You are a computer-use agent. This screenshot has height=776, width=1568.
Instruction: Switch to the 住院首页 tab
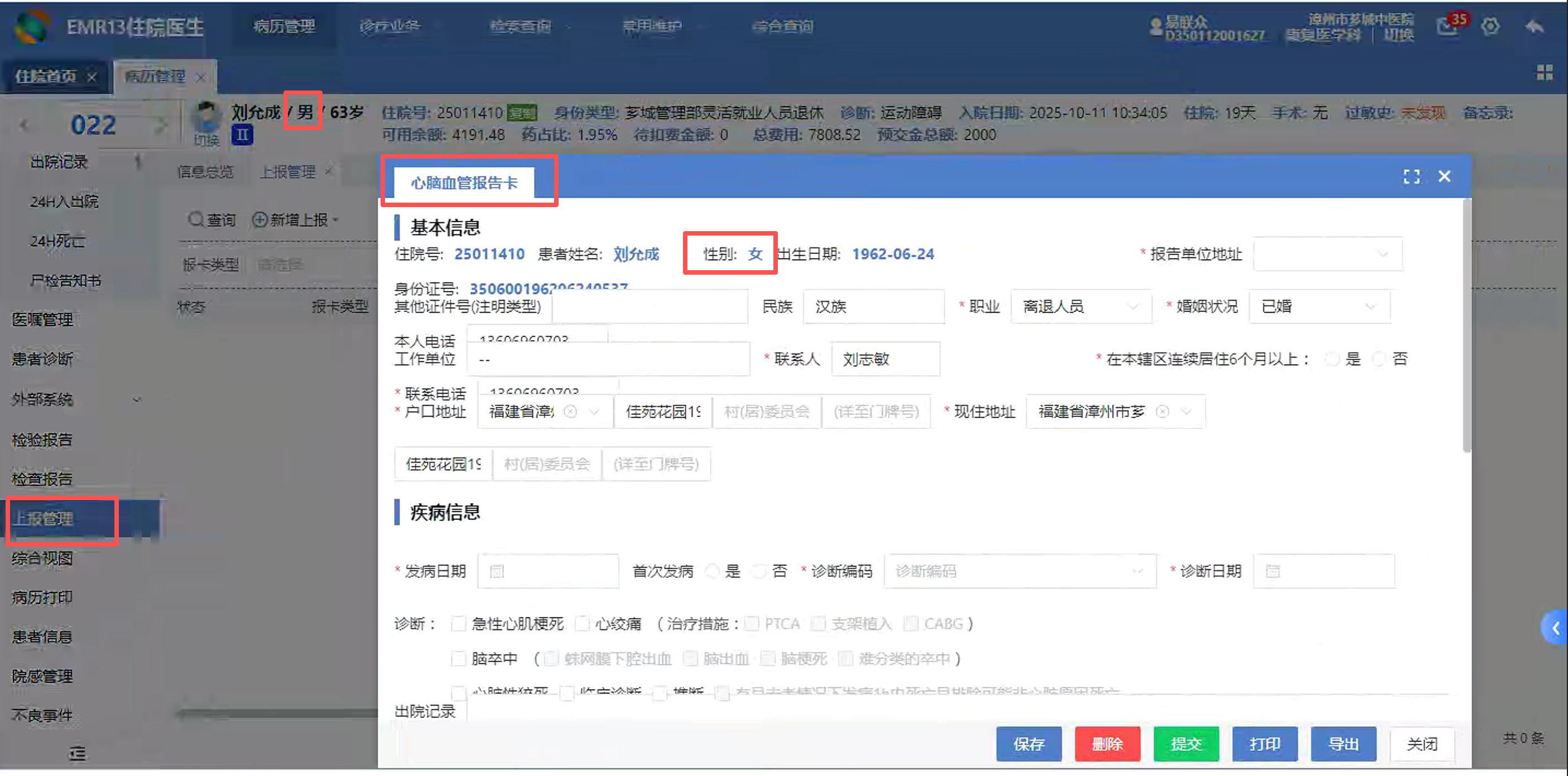pos(46,76)
